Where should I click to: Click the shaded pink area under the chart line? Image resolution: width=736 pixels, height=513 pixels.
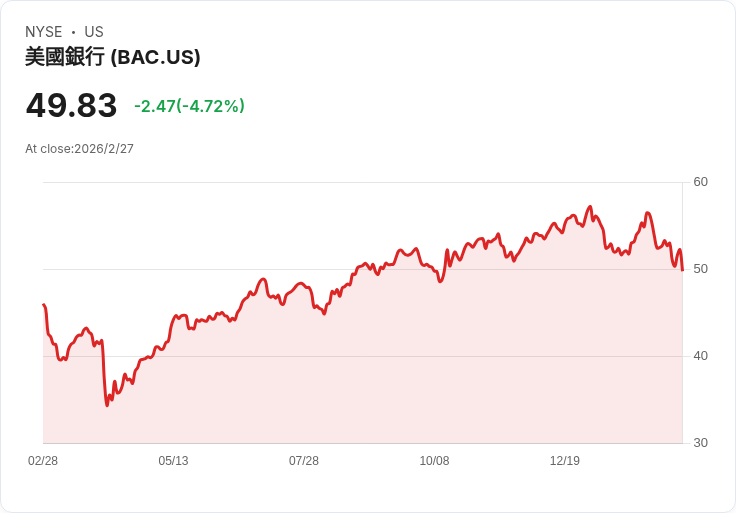(400, 380)
